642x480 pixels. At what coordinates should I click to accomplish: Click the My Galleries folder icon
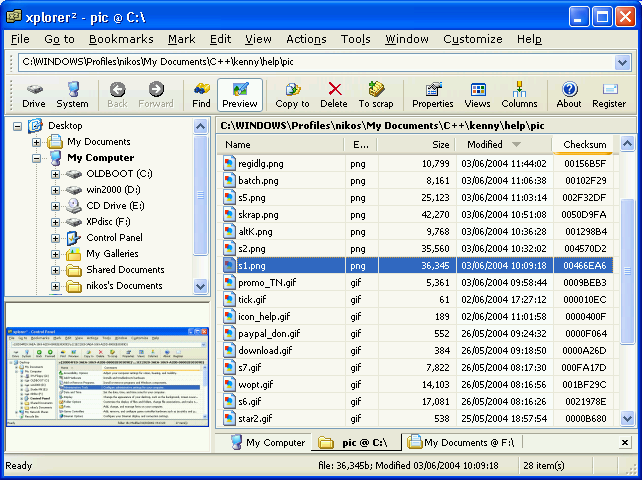[74, 254]
